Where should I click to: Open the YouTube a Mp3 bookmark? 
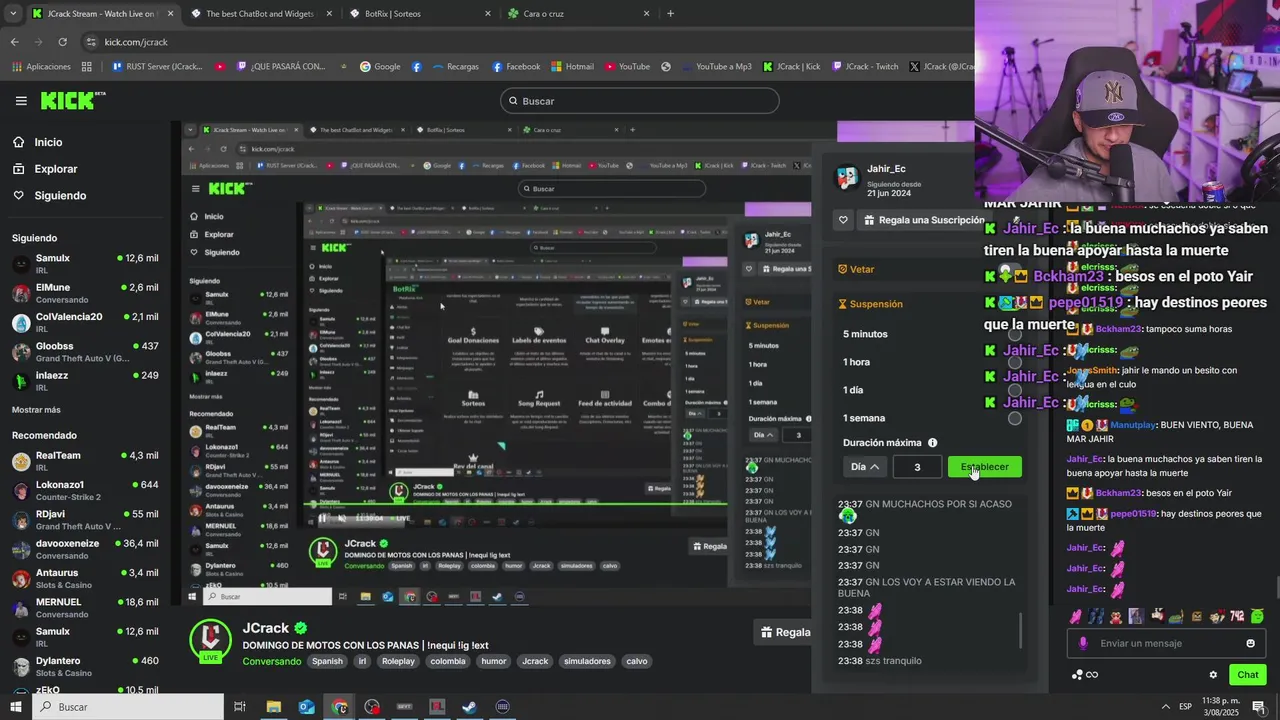tap(716, 67)
